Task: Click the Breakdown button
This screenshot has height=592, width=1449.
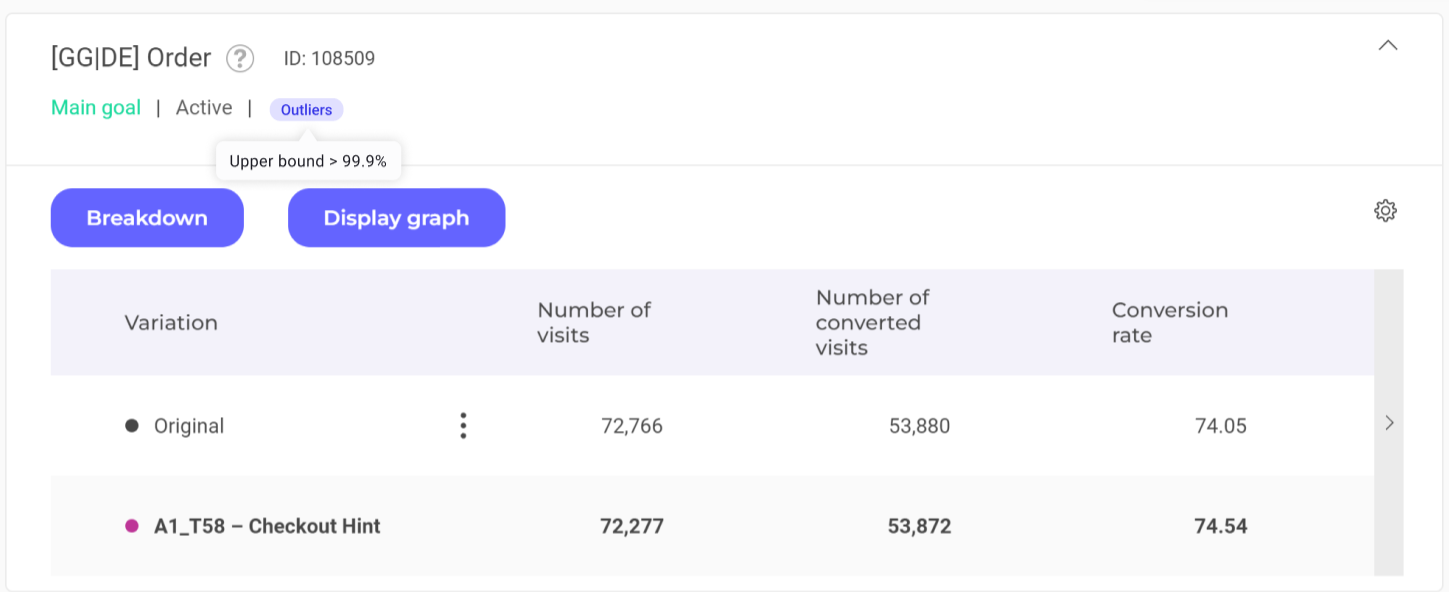Action: 147,218
